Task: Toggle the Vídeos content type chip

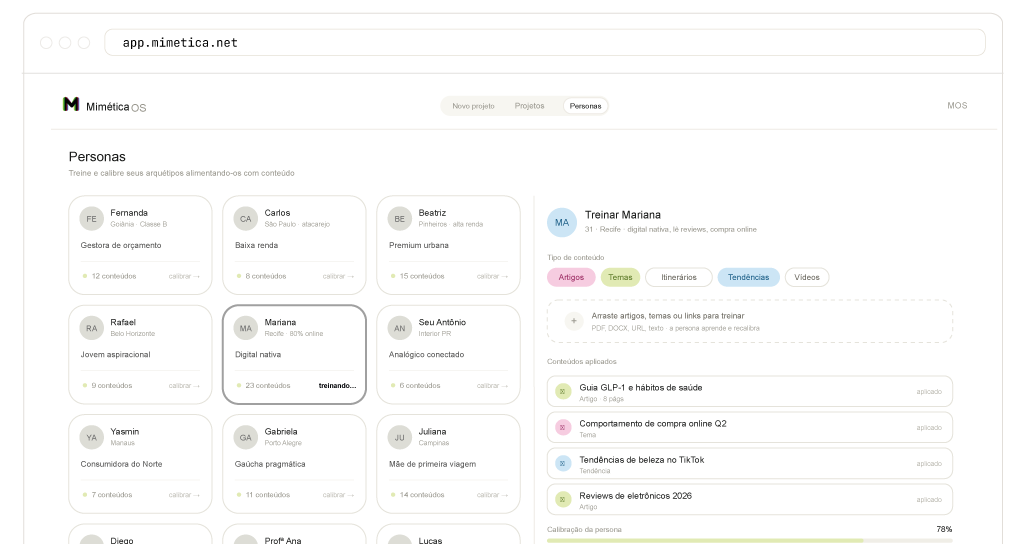Action: tap(807, 277)
